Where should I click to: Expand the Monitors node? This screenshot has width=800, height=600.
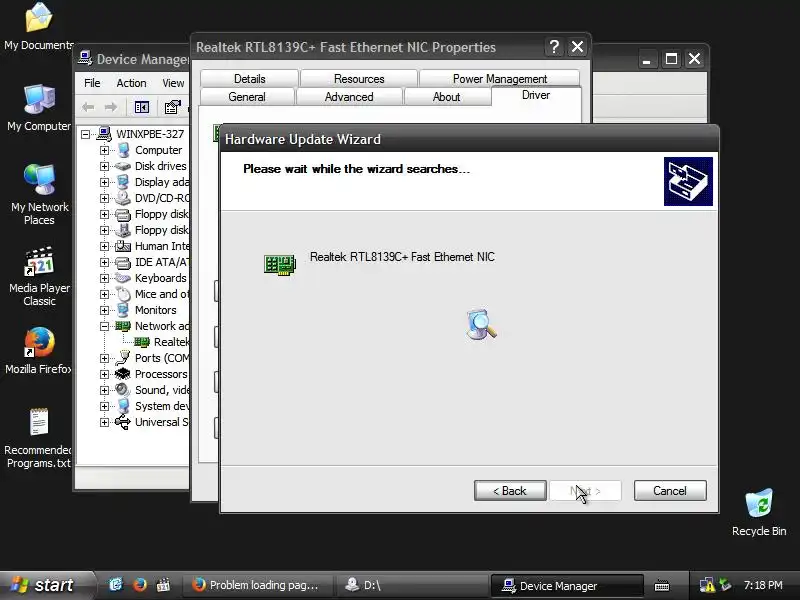[104, 310]
